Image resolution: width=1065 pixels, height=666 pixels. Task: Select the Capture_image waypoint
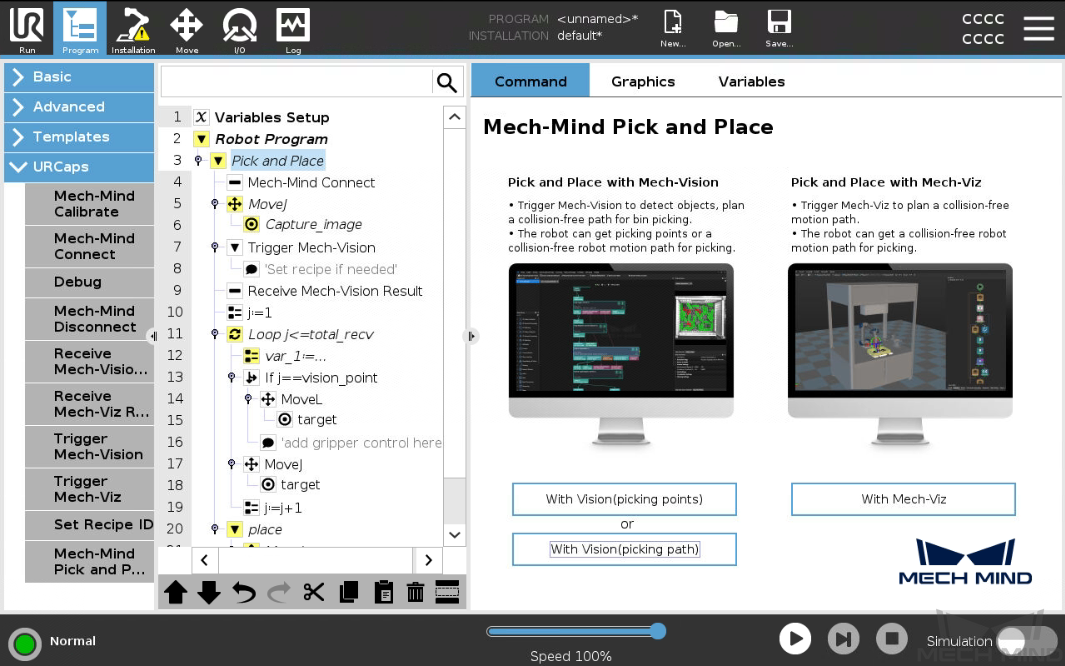click(313, 224)
